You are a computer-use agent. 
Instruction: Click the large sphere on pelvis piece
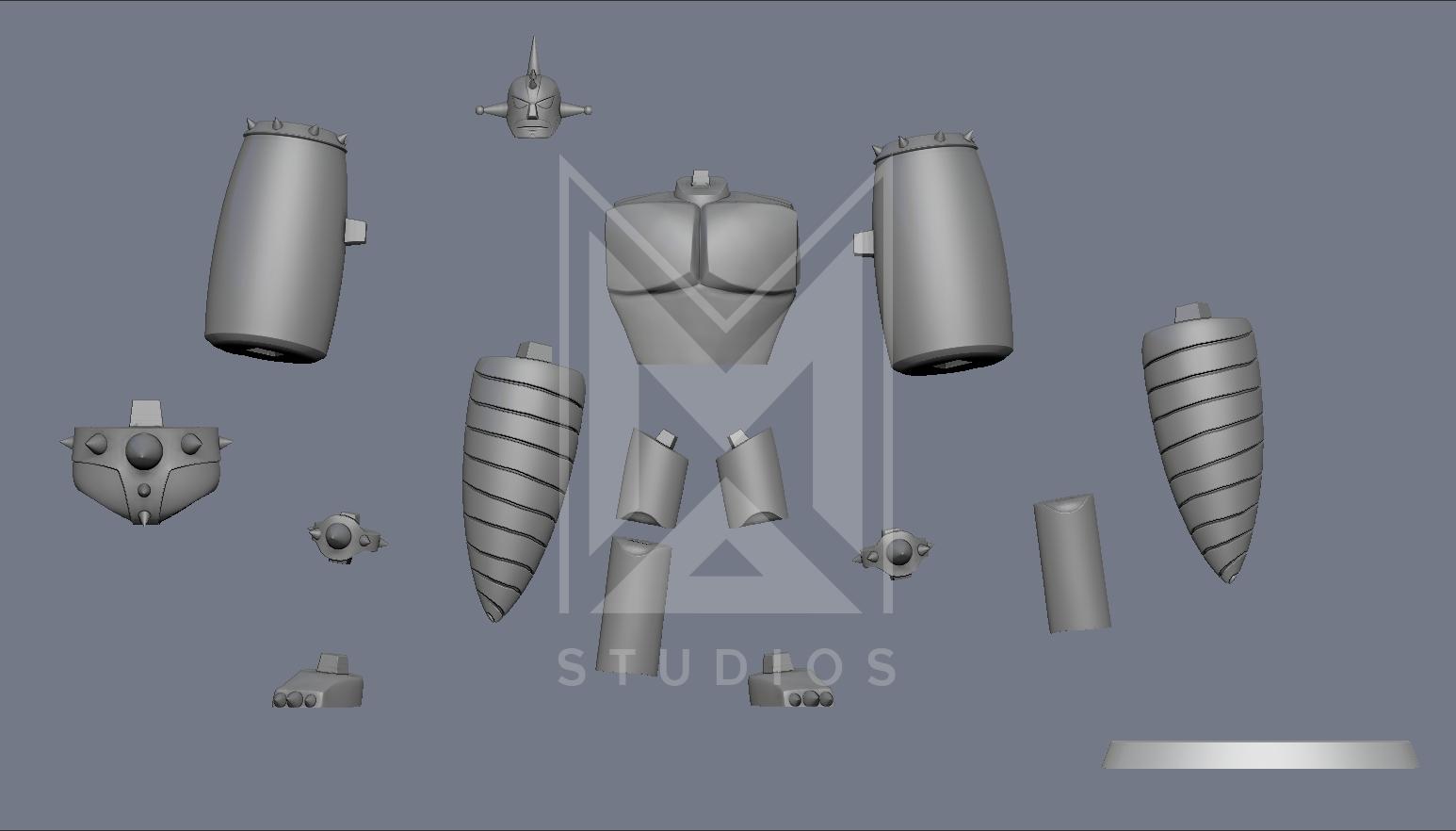(143, 450)
